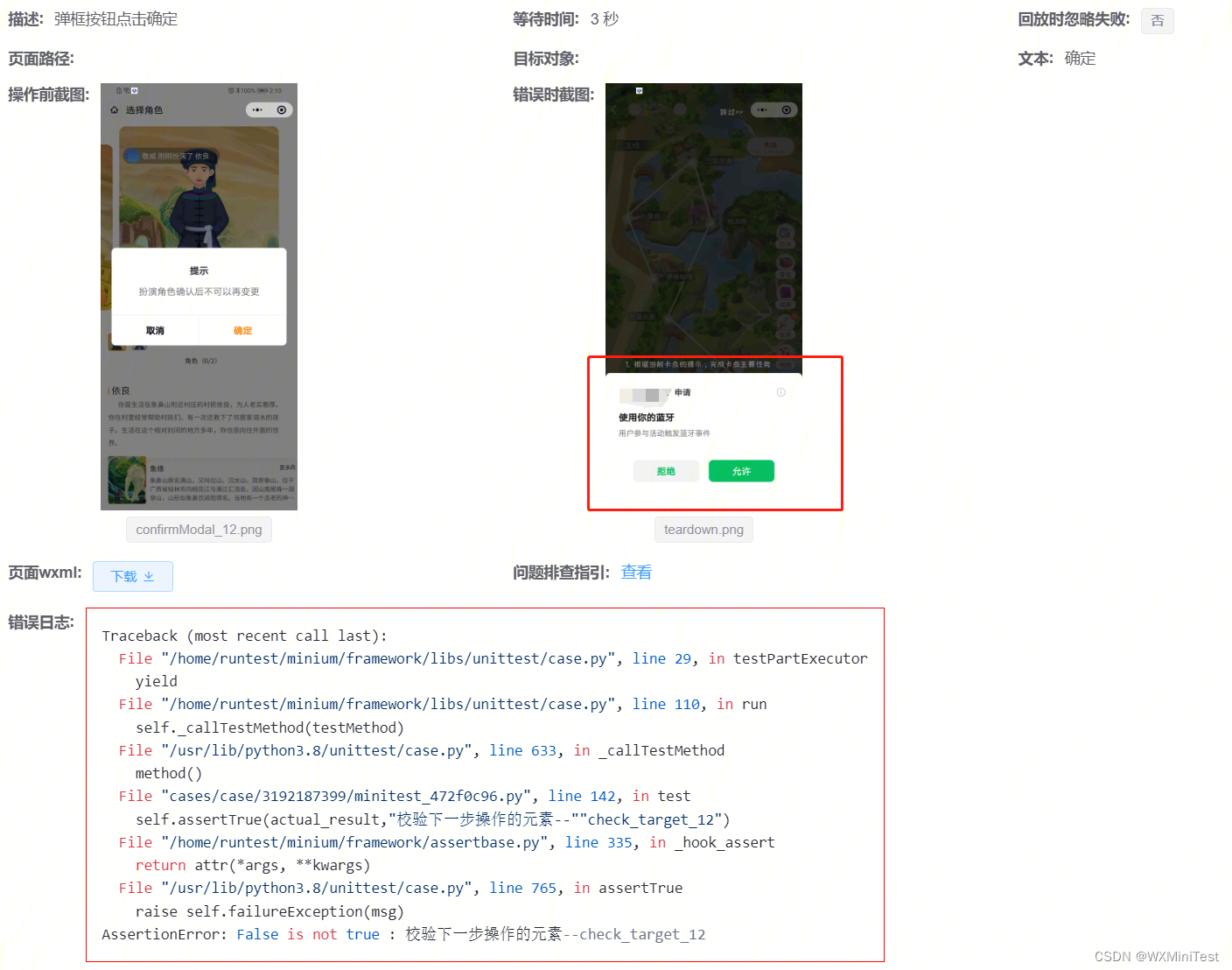Click the description text 弹框按钮点击确定
This screenshot has width=1232, height=970.
pos(115,19)
